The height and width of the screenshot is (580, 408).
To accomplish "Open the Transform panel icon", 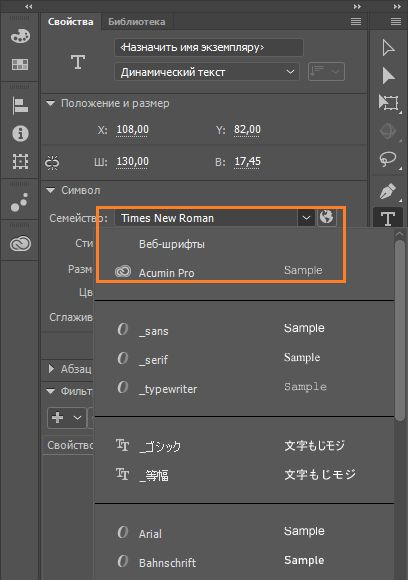I will [20, 161].
